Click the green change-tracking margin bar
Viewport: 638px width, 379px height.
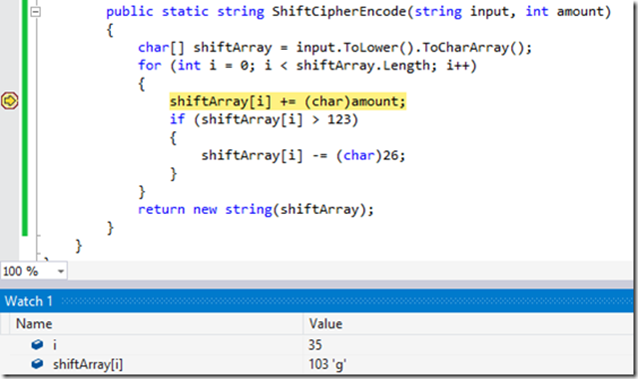[25, 118]
